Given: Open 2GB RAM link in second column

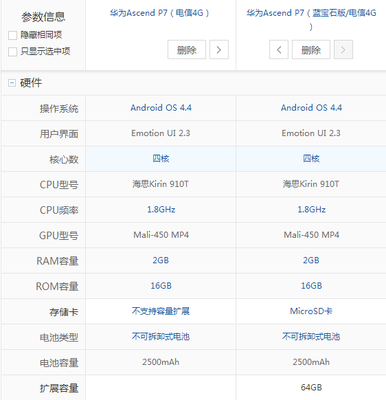Looking at the screenshot, I should point(311,260).
